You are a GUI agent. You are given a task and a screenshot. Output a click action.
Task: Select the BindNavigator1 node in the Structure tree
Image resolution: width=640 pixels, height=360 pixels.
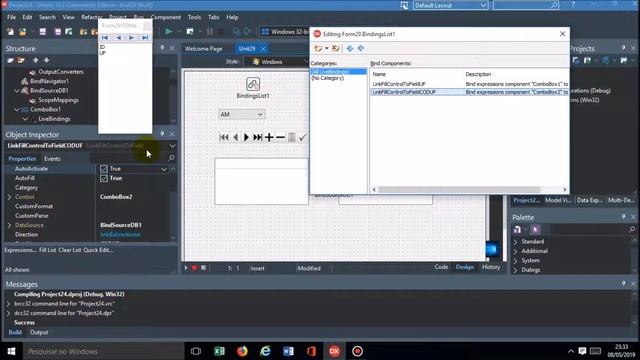click(49, 81)
